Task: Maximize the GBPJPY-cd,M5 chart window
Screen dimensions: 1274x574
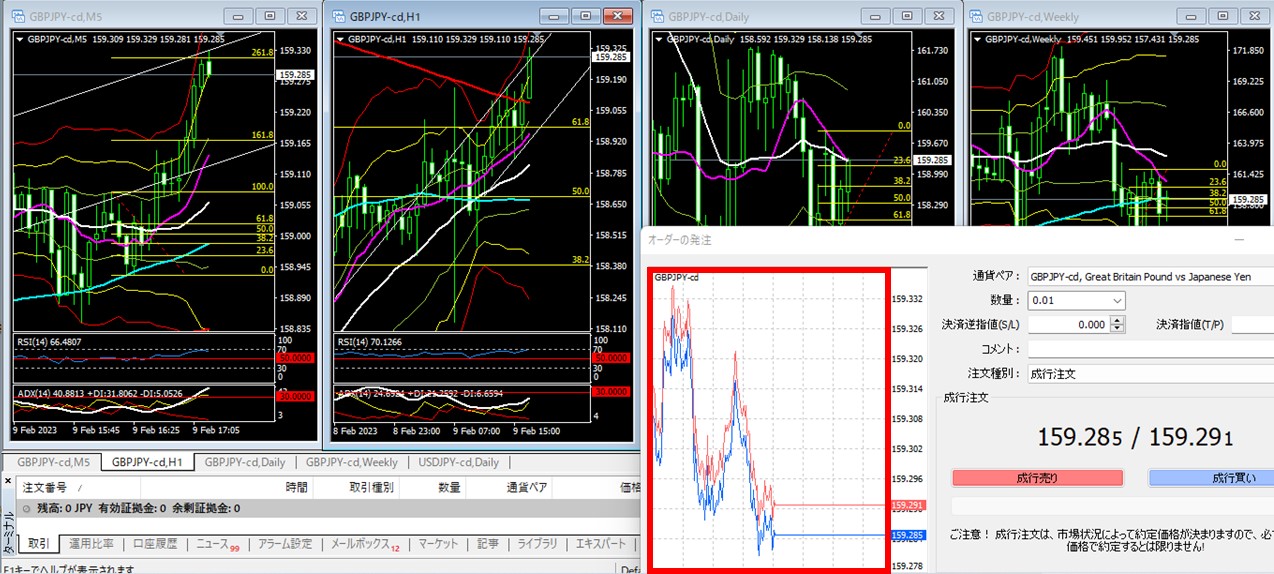Action: point(271,16)
